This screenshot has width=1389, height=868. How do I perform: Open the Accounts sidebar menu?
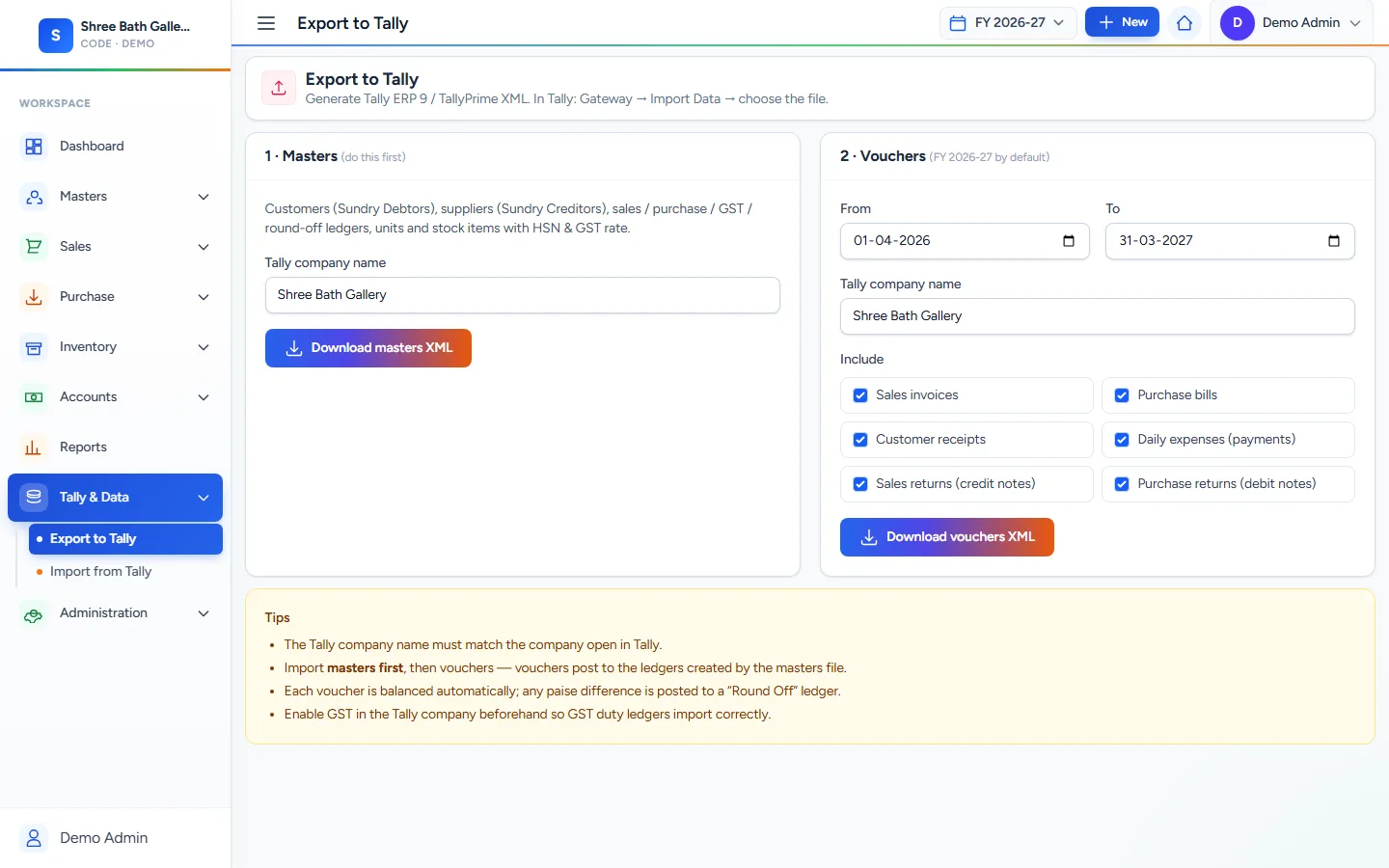tap(115, 397)
